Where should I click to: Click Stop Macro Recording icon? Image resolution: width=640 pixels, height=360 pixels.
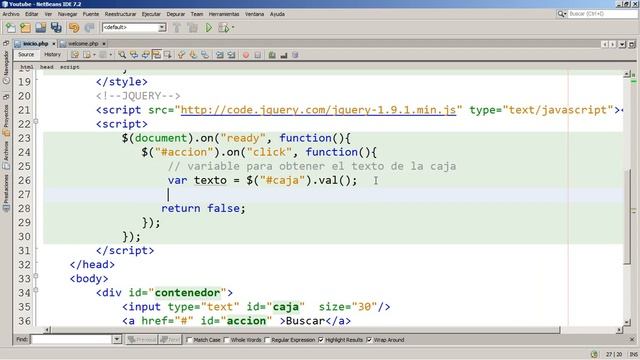tap(258, 55)
